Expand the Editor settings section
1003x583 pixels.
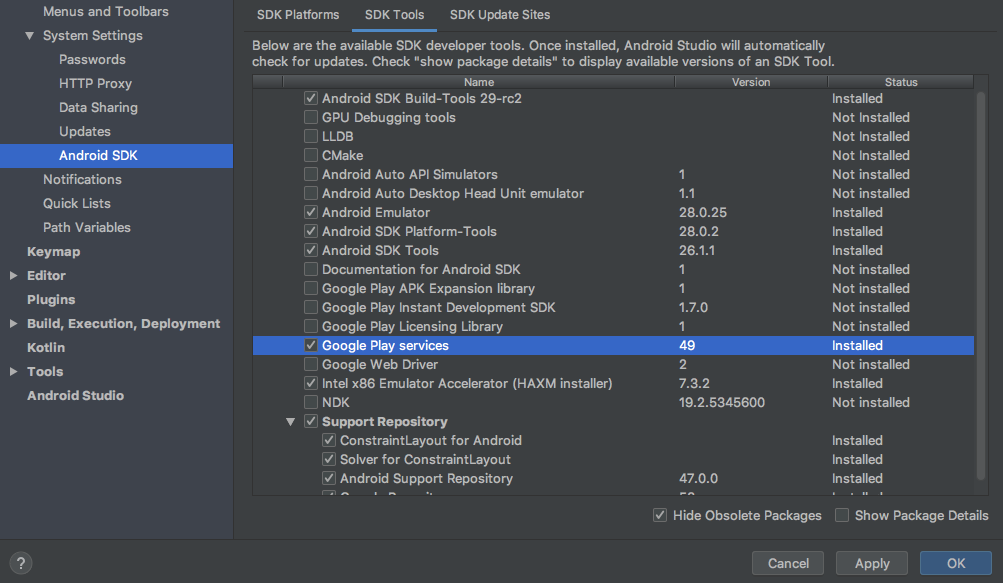(13, 275)
